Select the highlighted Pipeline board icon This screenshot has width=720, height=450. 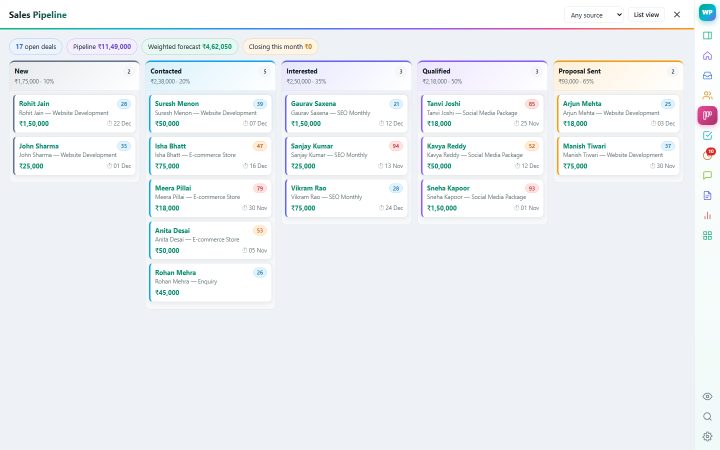707,115
